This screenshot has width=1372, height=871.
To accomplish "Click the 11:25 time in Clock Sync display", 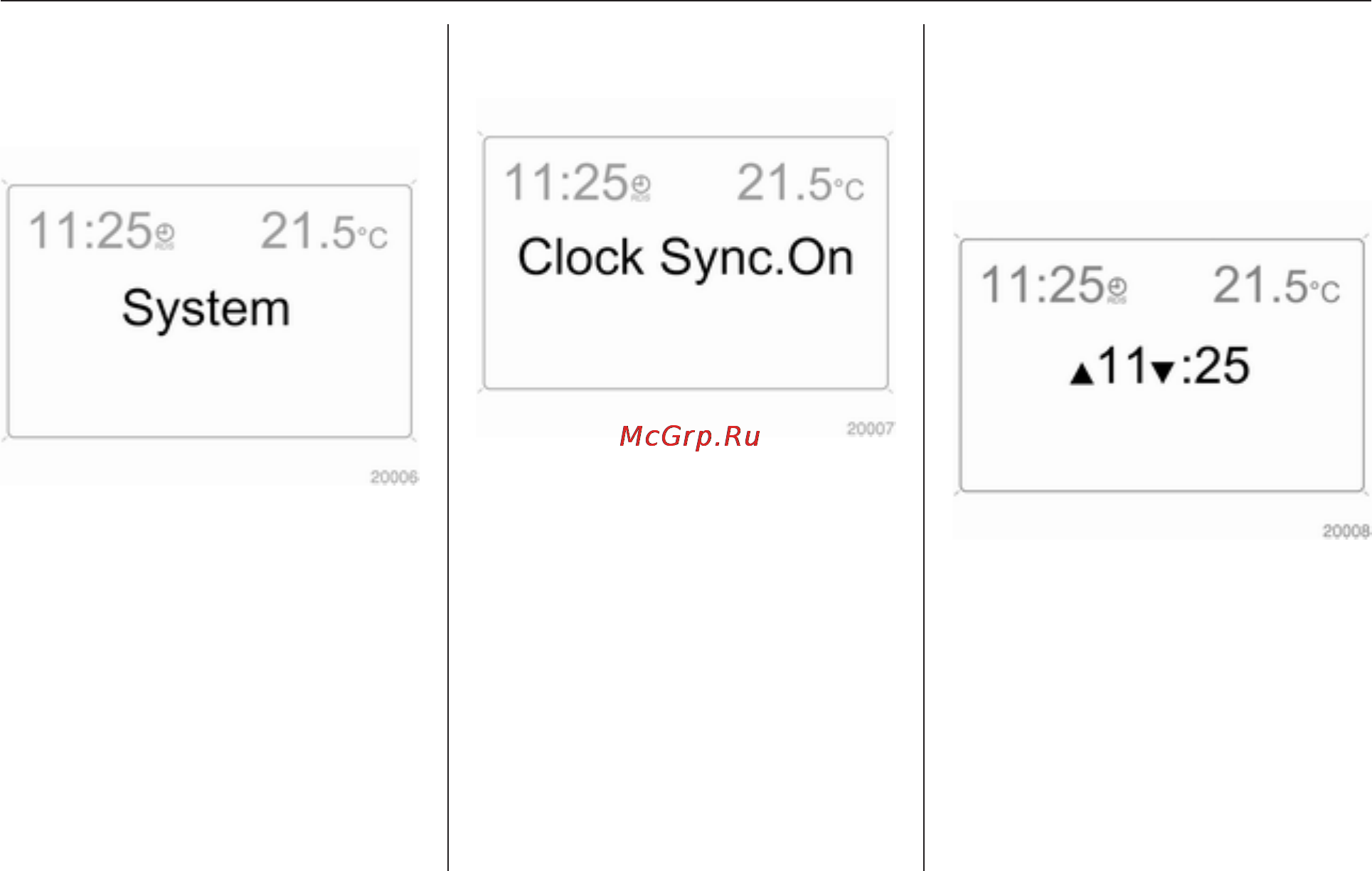I will (x=567, y=183).
